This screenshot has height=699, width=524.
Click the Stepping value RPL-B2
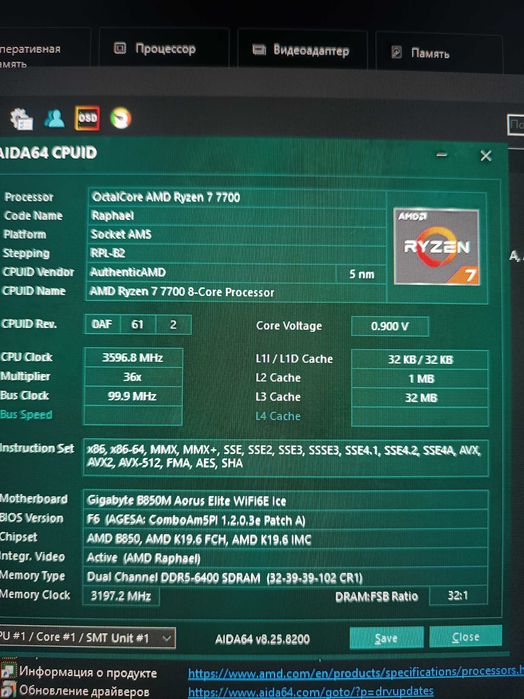(236, 253)
